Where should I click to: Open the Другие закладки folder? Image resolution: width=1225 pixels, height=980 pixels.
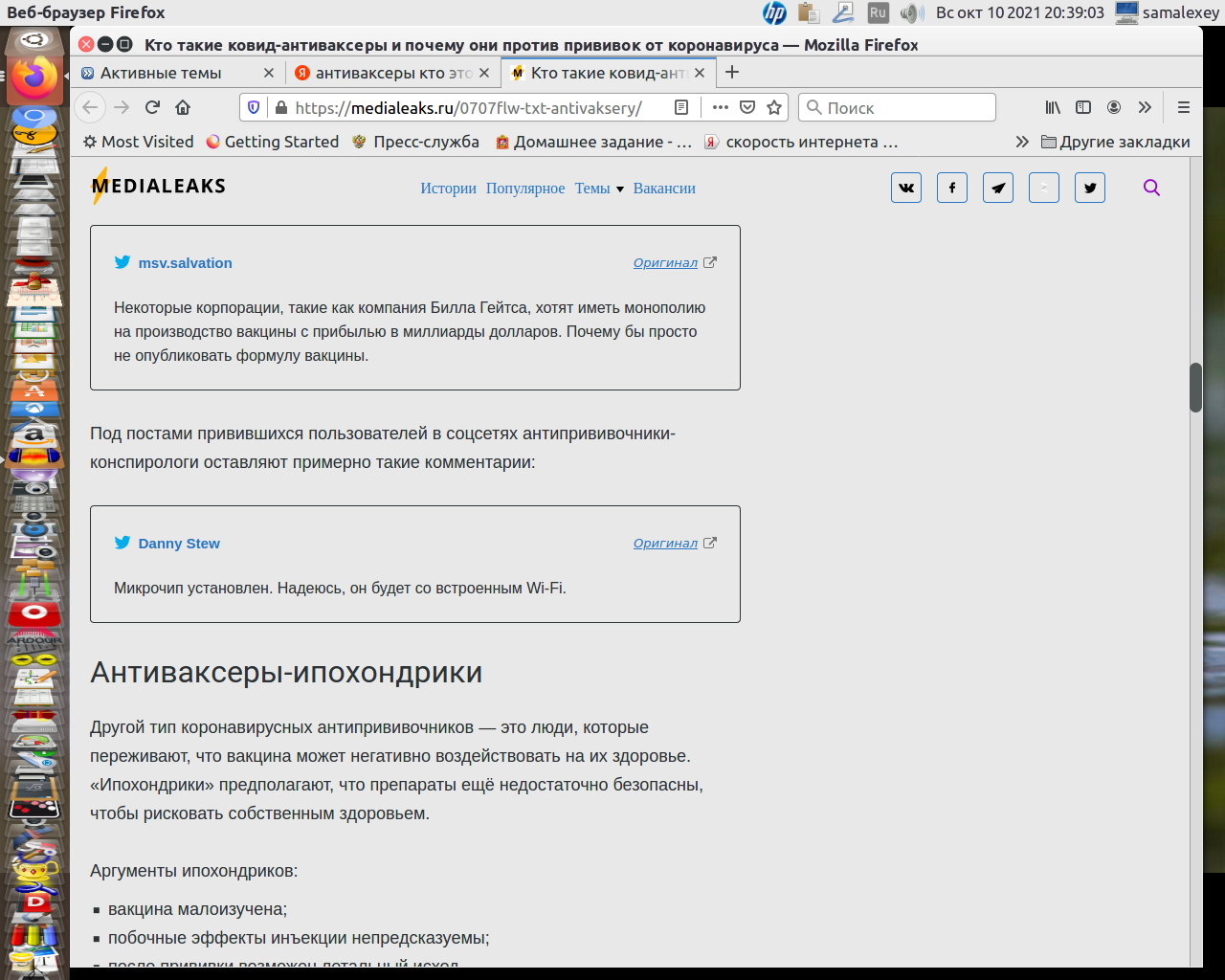coord(1116,142)
